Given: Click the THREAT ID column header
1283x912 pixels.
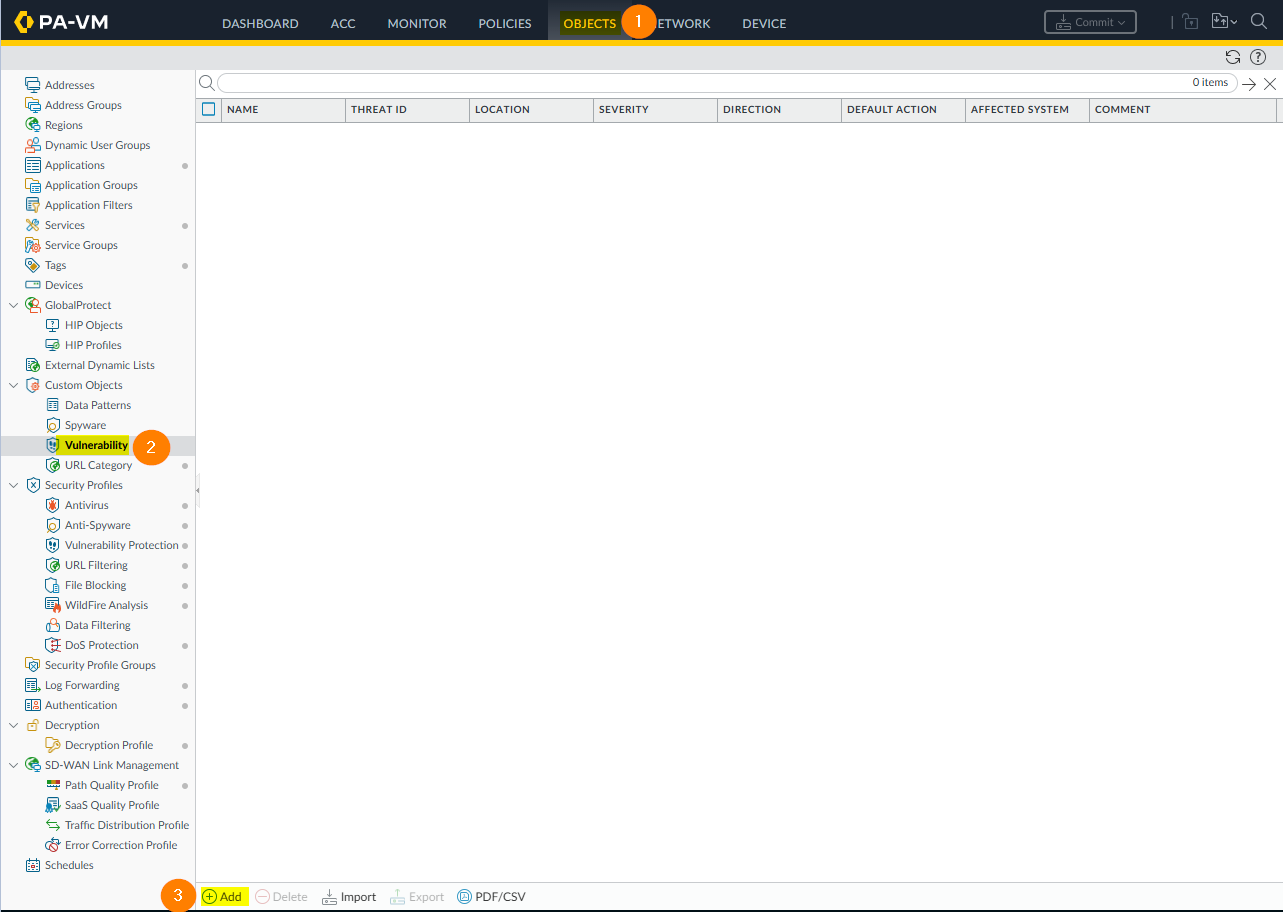Looking at the screenshot, I should pos(407,109).
